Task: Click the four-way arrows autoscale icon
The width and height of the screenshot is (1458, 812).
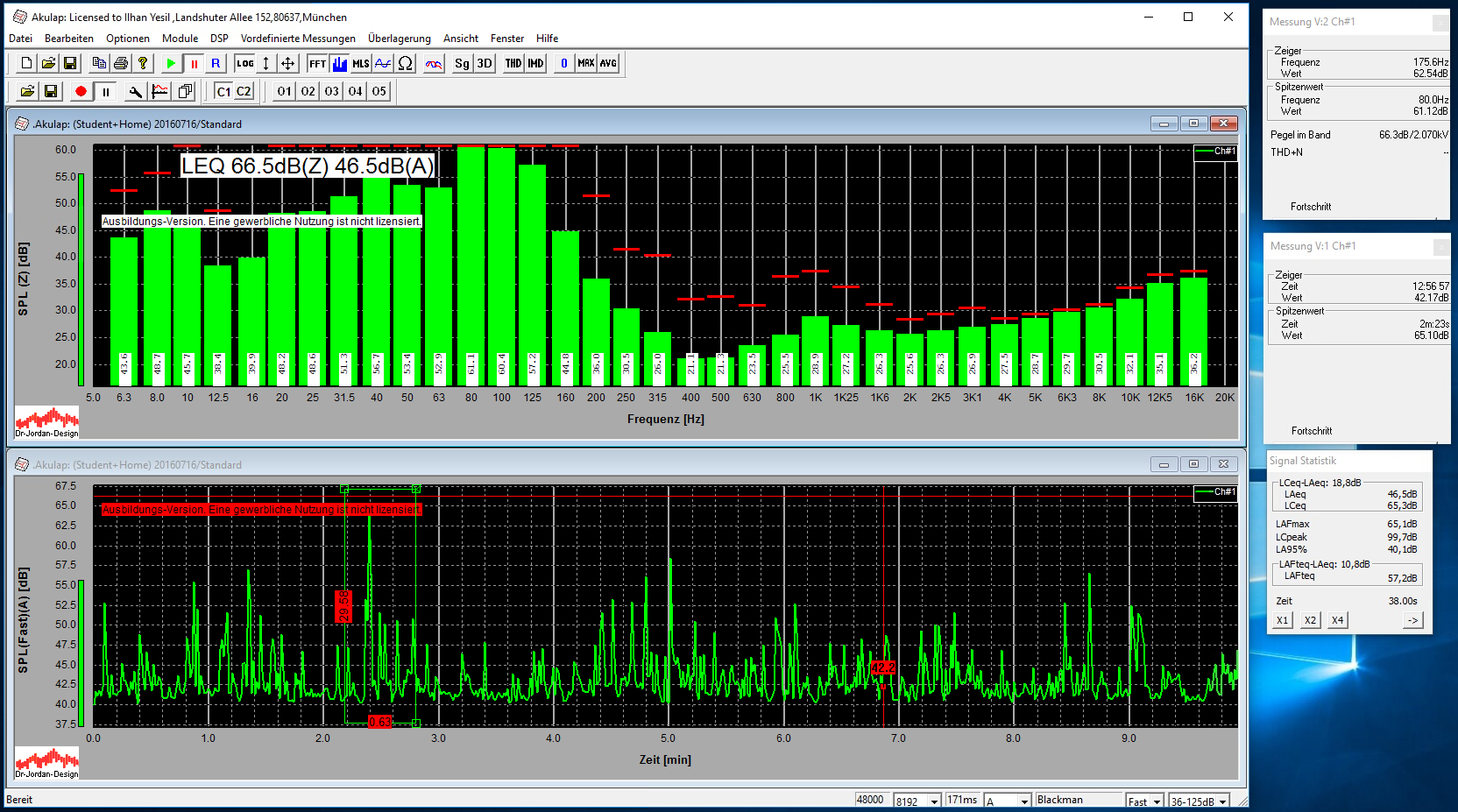Action: (x=287, y=63)
